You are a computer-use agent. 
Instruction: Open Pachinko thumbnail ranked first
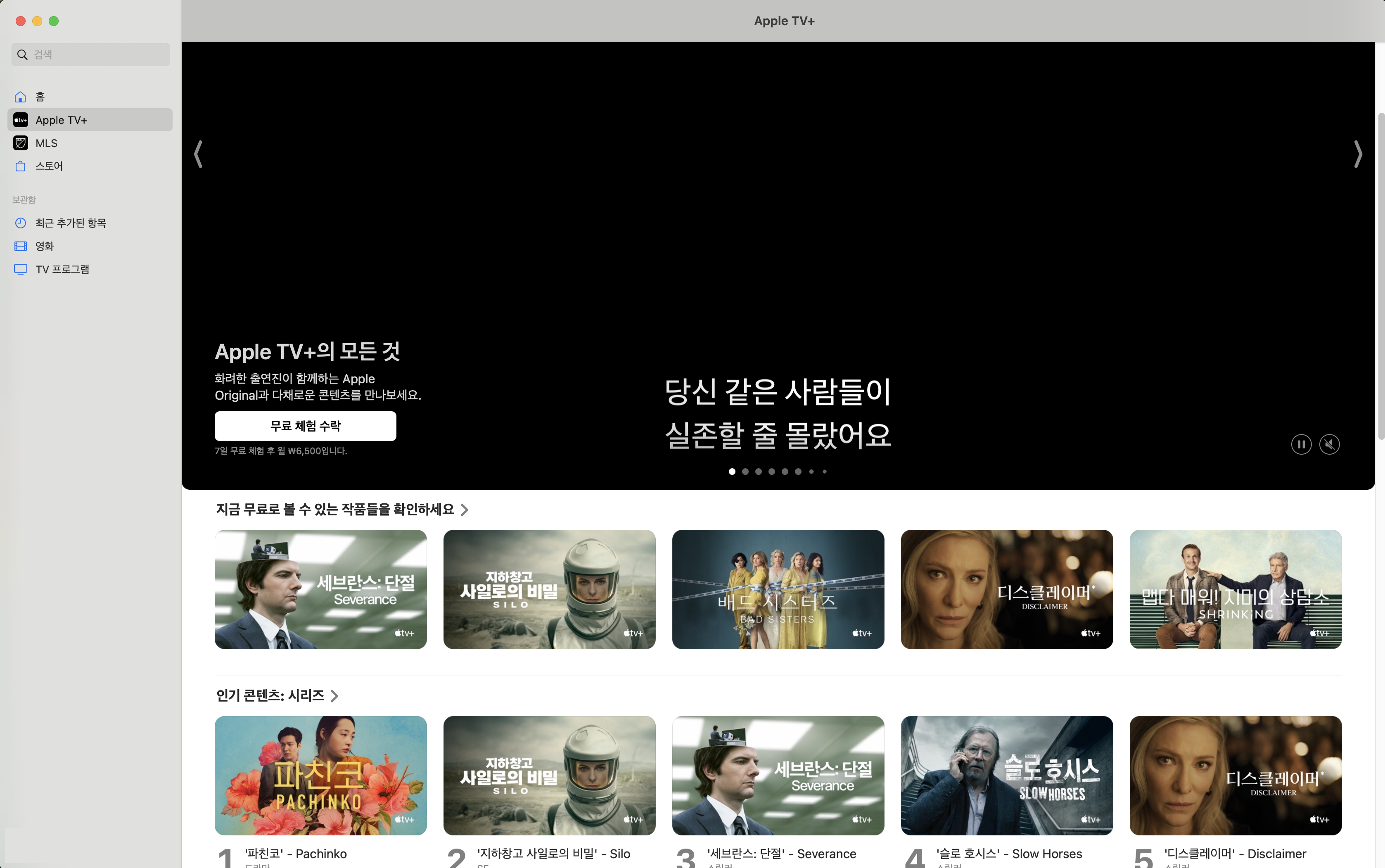point(321,776)
